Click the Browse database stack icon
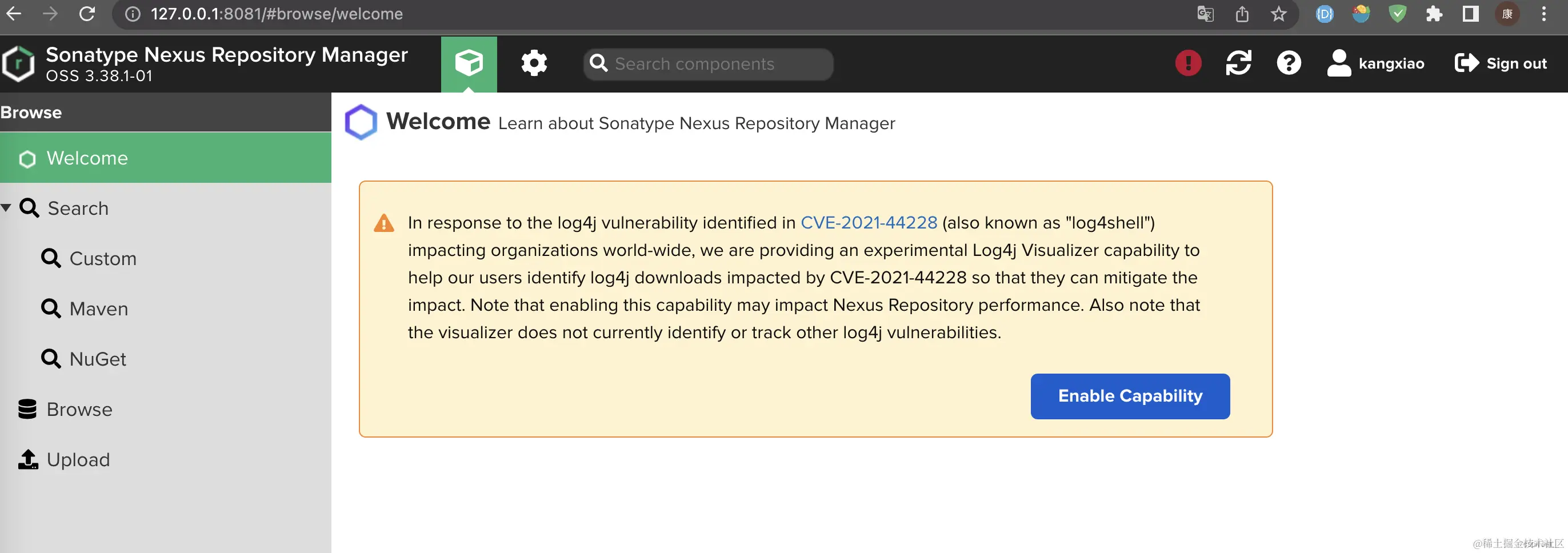This screenshot has width=1568, height=553. [27, 410]
